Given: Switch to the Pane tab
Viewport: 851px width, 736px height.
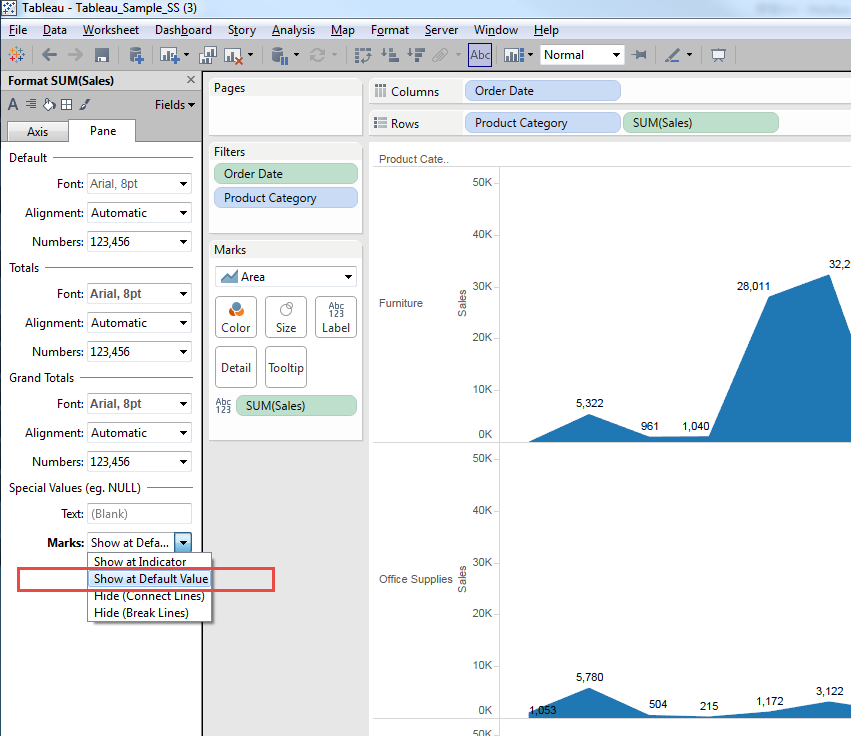Looking at the screenshot, I should coord(103,131).
